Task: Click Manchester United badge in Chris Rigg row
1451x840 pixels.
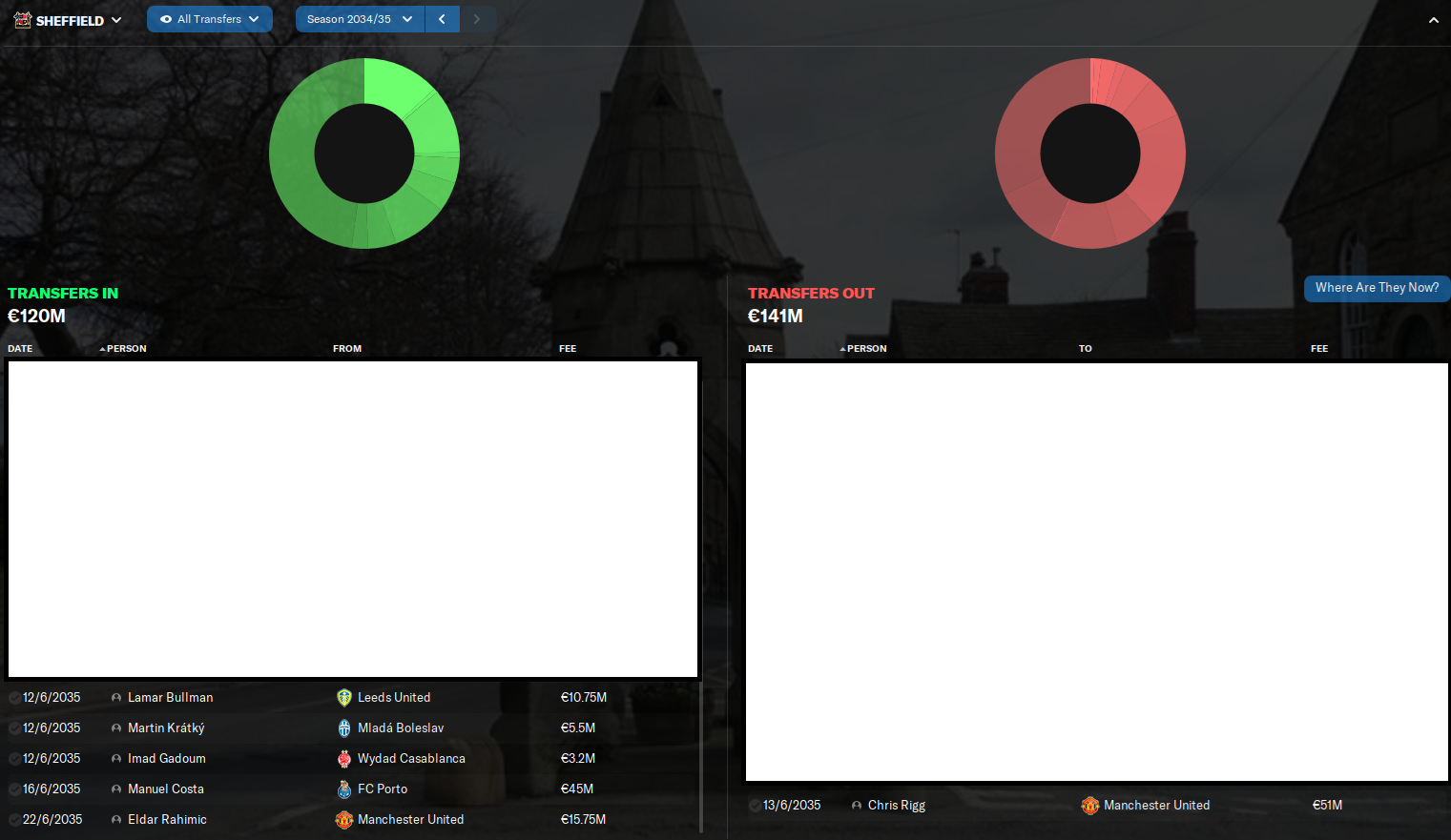Action: point(1090,806)
